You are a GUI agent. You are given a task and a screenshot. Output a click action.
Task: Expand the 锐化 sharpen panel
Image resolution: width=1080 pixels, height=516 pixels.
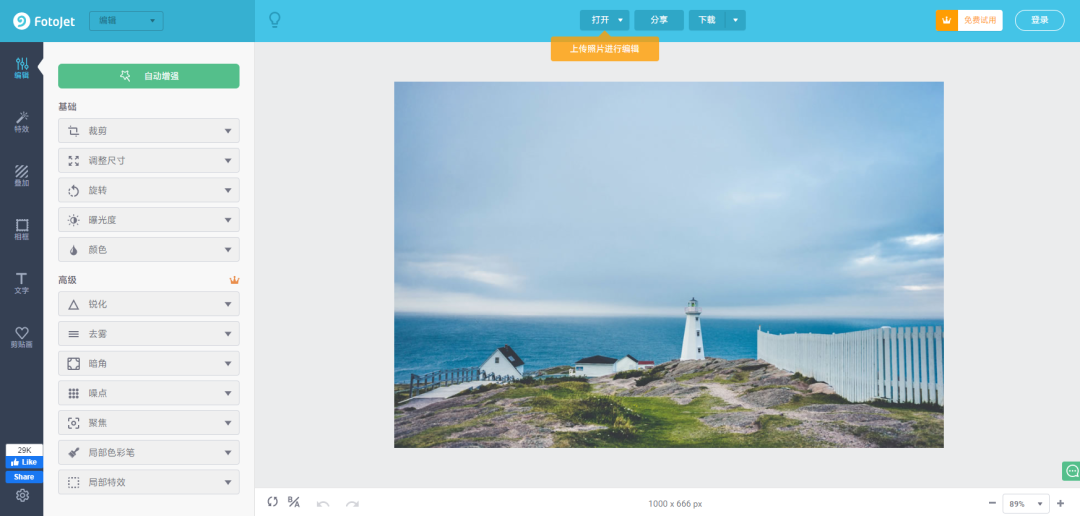coord(149,304)
